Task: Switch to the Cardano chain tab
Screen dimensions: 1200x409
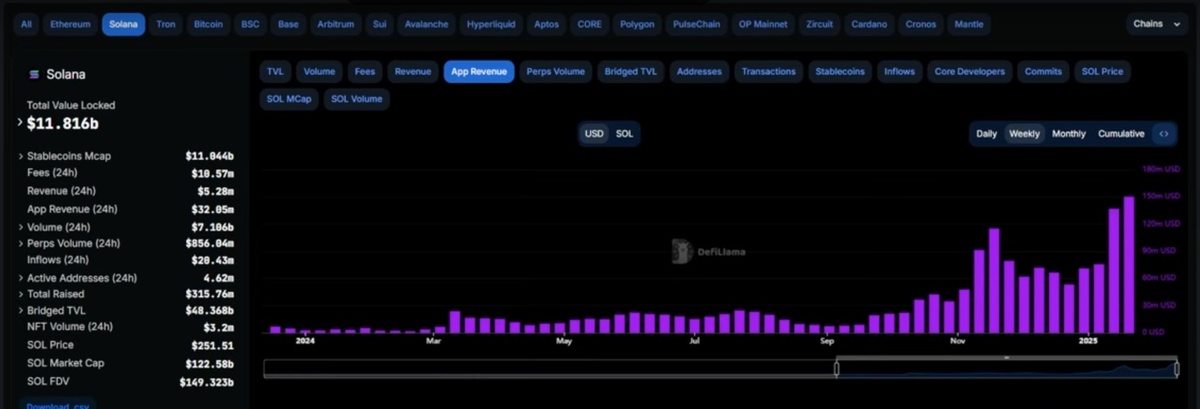Action: [871, 24]
